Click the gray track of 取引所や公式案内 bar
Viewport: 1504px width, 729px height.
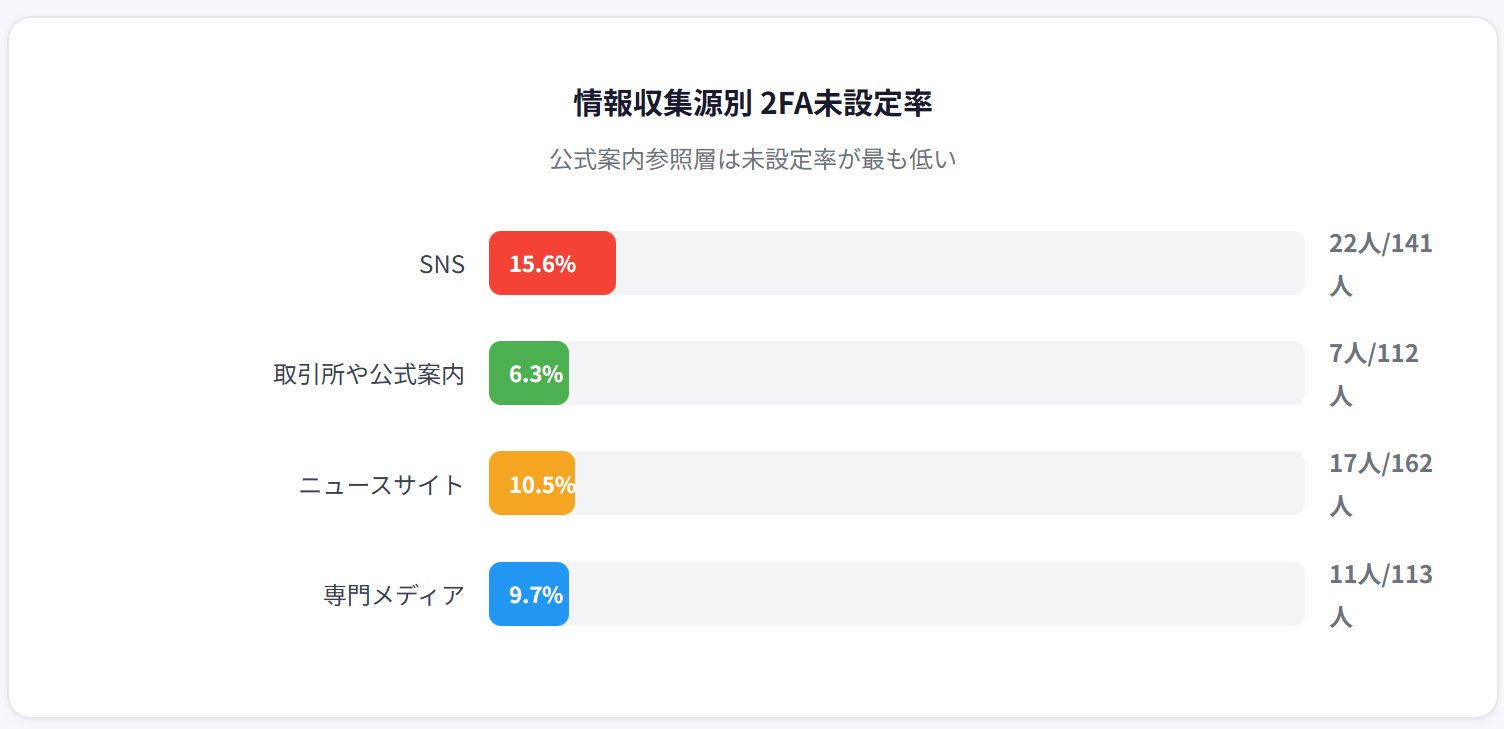coord(936,373)
